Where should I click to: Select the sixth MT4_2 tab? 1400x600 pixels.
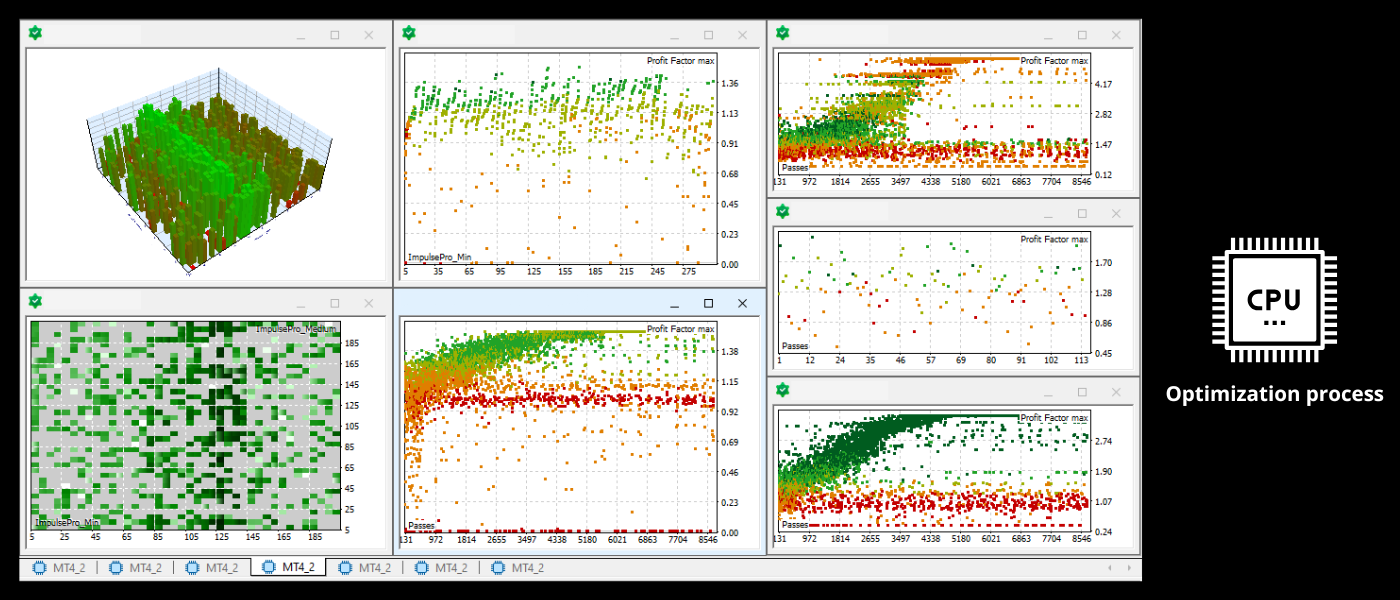click(441, 568)
